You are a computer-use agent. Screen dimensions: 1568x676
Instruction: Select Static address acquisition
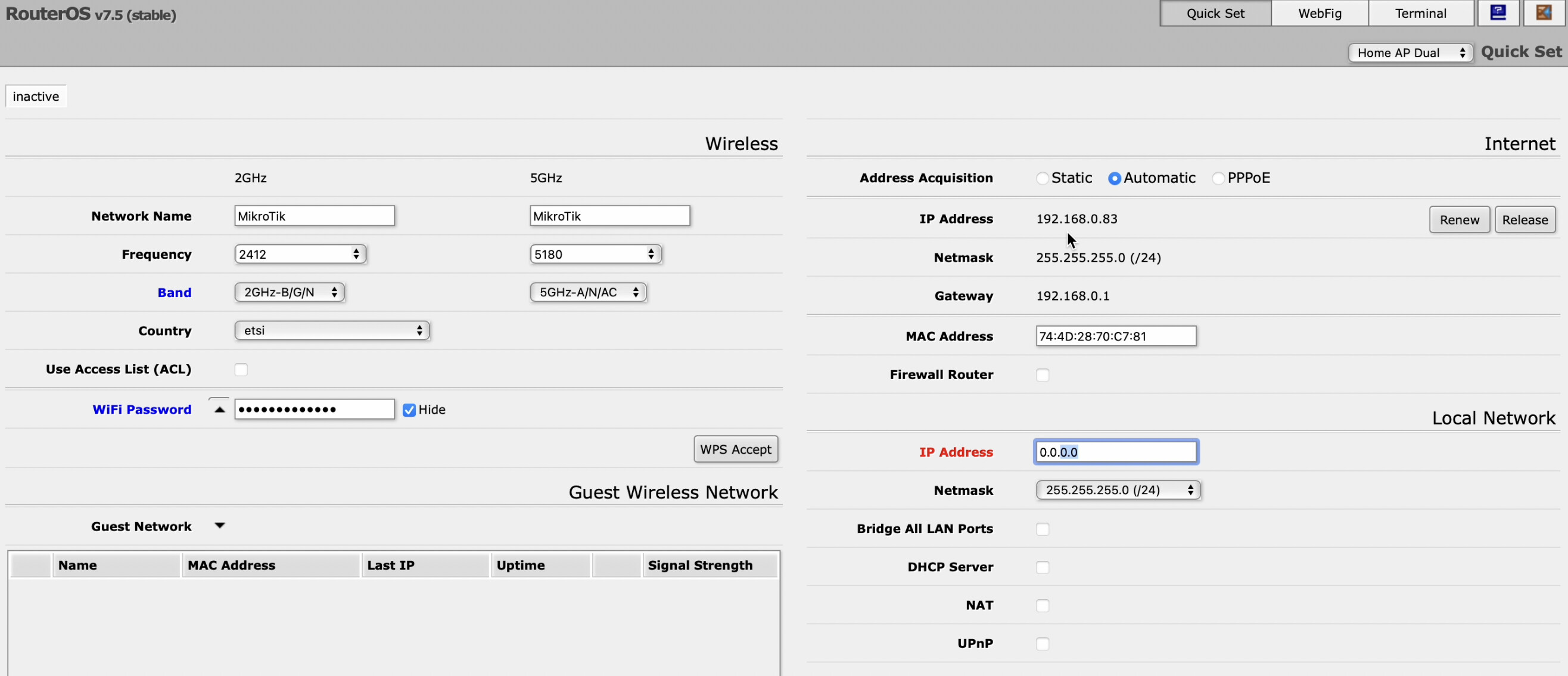click(x=1042, y=178)
